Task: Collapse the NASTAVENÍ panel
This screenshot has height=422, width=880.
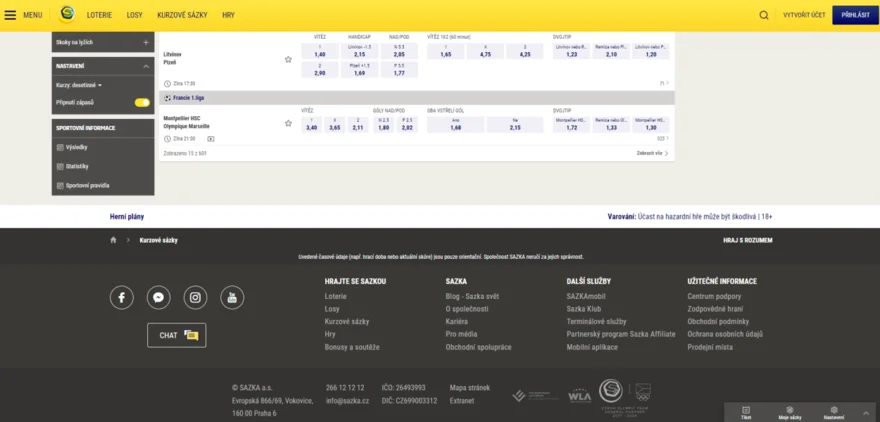Action: click(146, 66)
